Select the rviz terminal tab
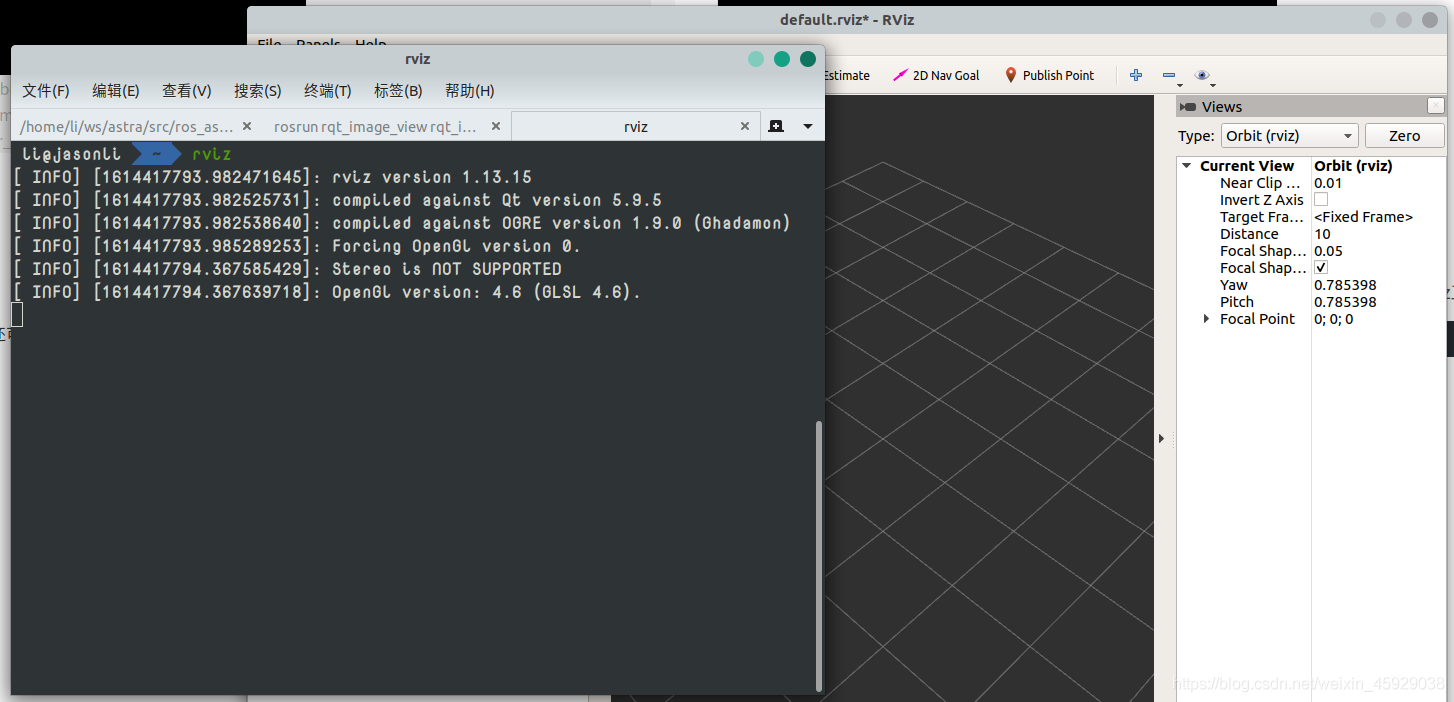1454x702 pixels. [x=636, y=127]
